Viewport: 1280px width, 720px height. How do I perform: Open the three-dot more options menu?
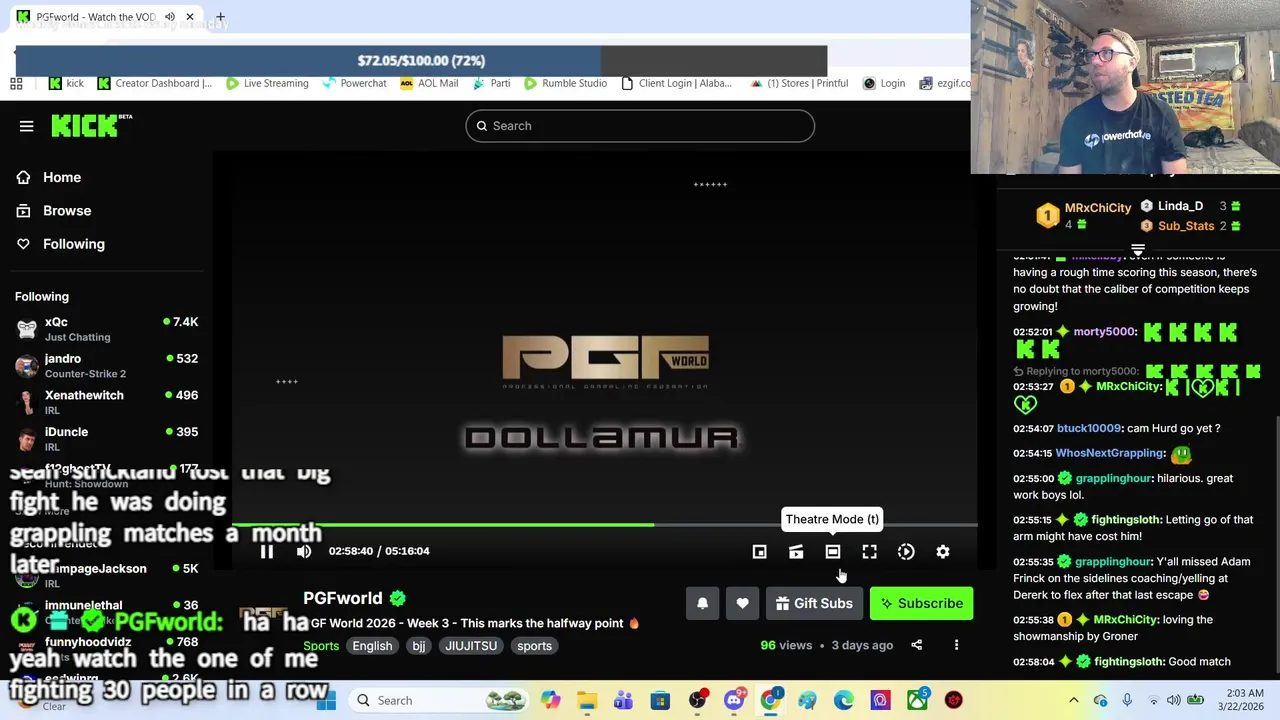click(956, 645)
